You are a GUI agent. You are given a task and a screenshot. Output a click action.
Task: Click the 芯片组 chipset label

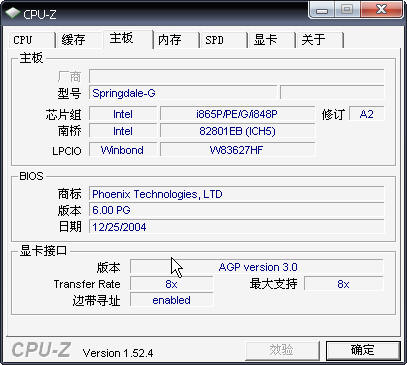(x=63, y=114)
